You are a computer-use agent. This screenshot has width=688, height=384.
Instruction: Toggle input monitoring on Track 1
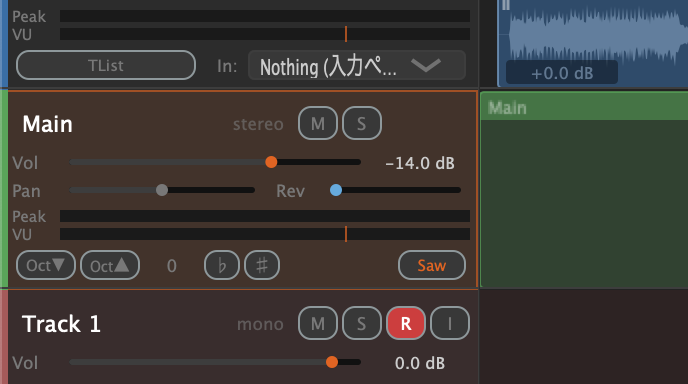point(450,323)
